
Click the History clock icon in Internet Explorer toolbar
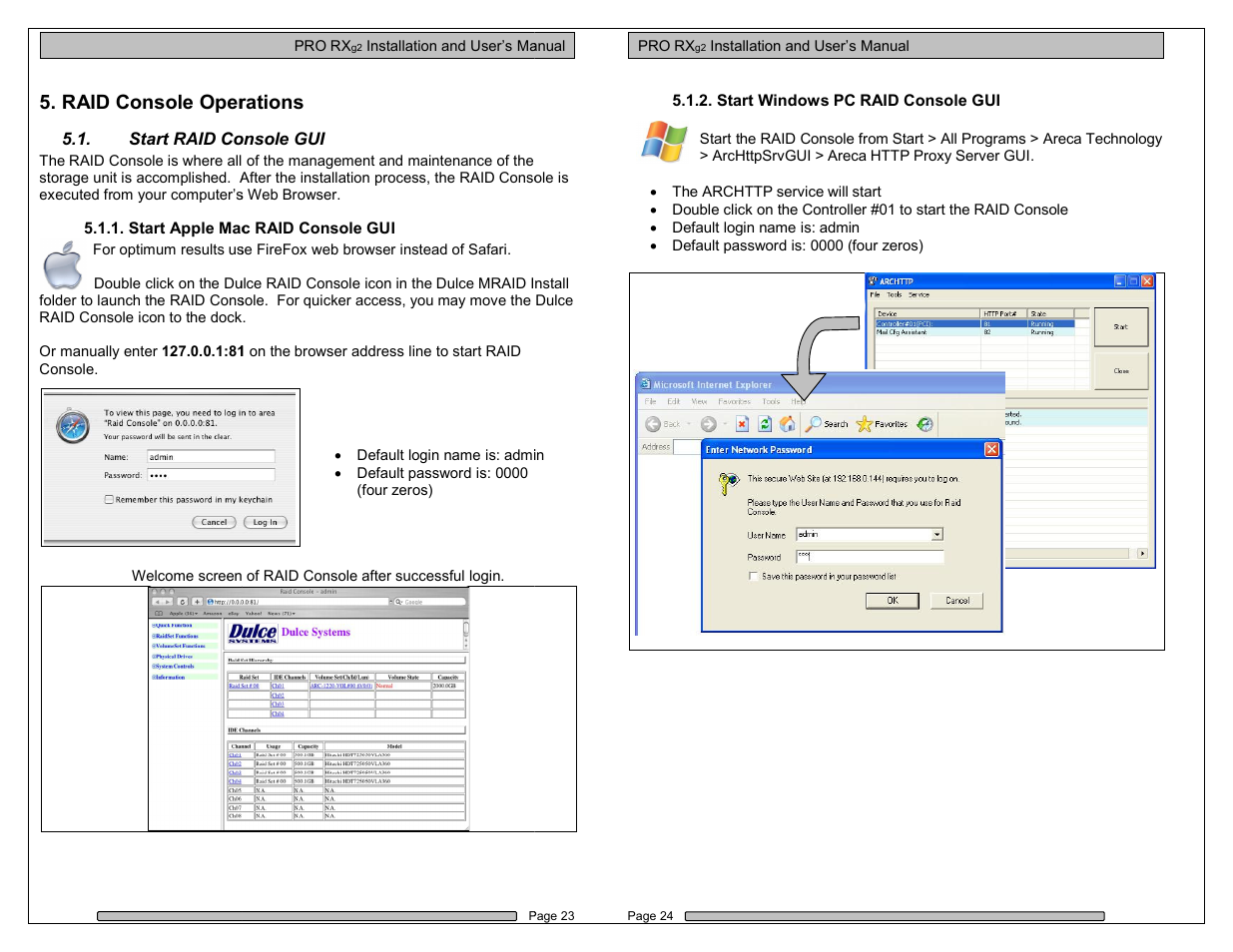tap(925, 424)
